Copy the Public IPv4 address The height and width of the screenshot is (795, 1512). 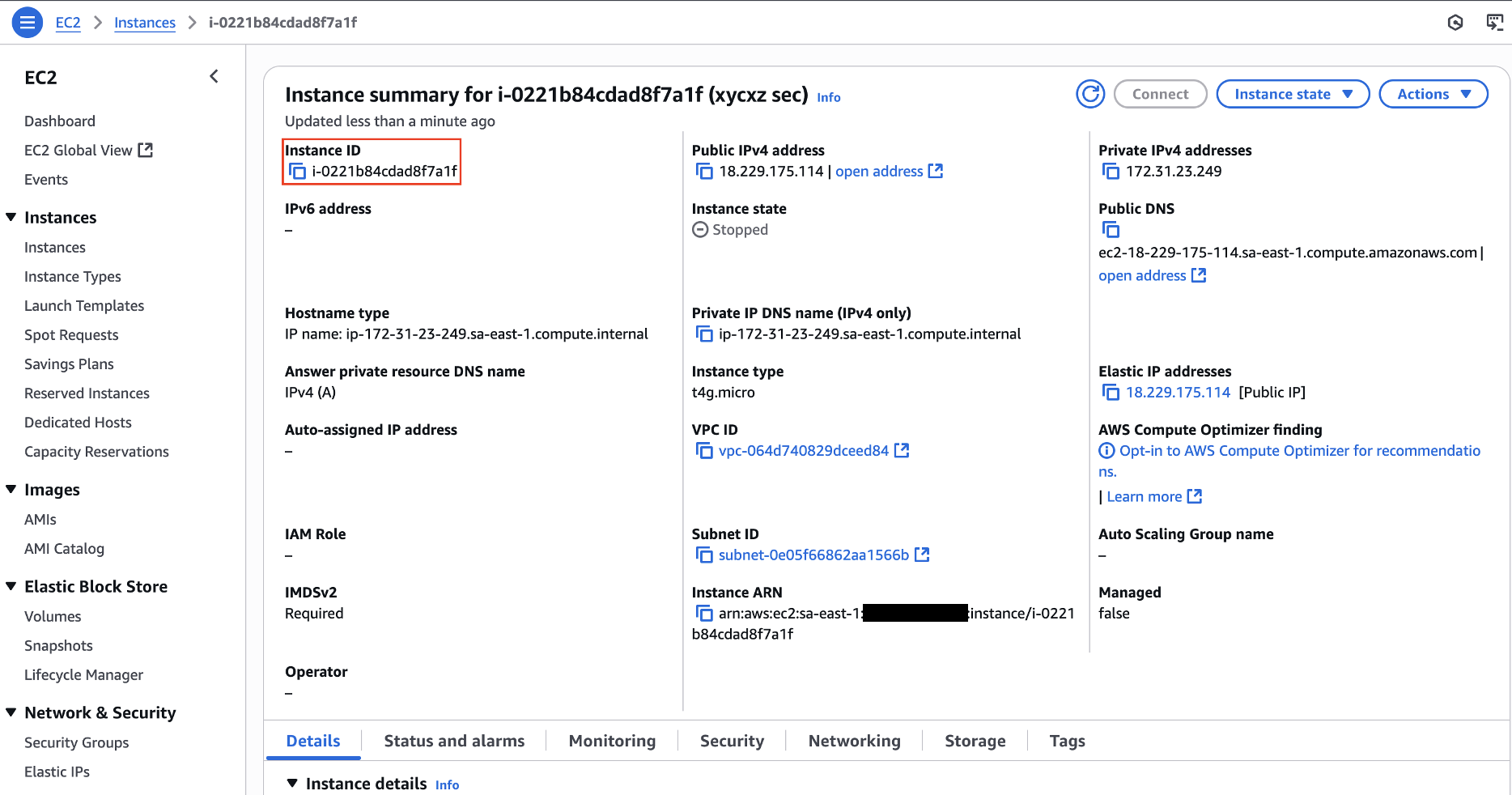coord(704,172)
